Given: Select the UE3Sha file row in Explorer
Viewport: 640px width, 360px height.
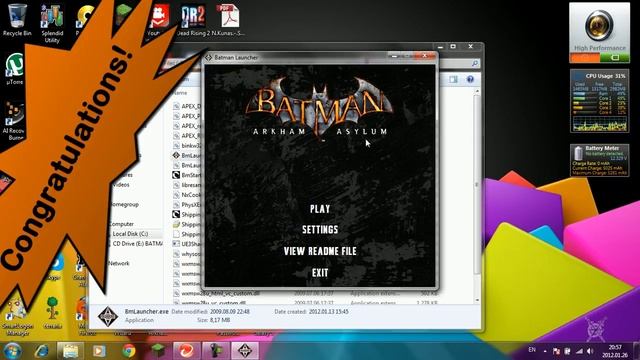Looking at the screenshot, I should (x=187, y=244).
